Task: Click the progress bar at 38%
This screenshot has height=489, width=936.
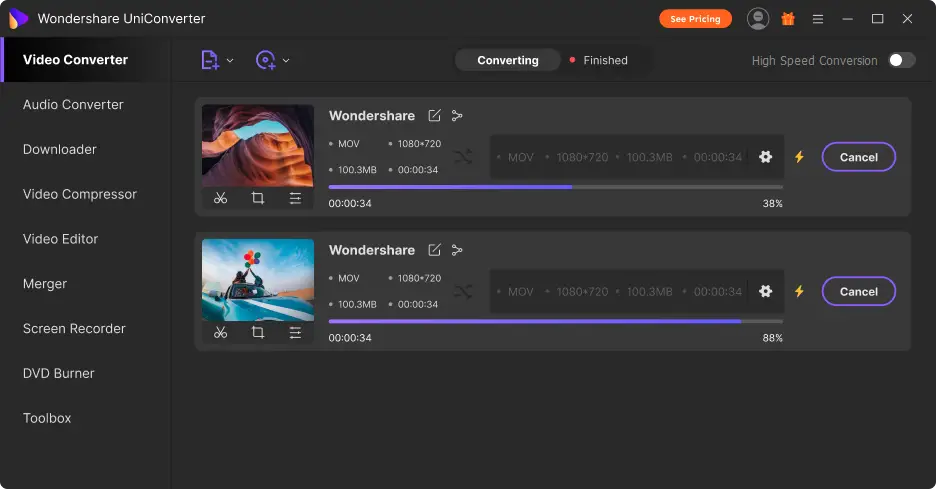Action: tap(556, 187)
